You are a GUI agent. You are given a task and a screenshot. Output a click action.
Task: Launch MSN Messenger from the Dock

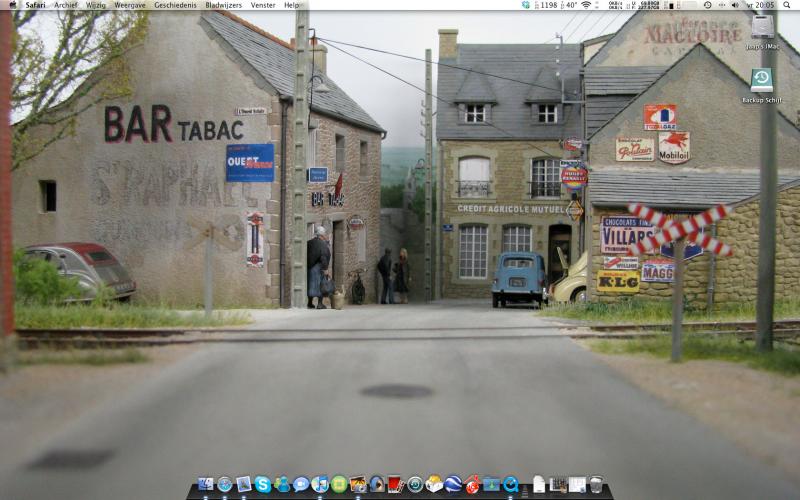[x=282, y=484]
